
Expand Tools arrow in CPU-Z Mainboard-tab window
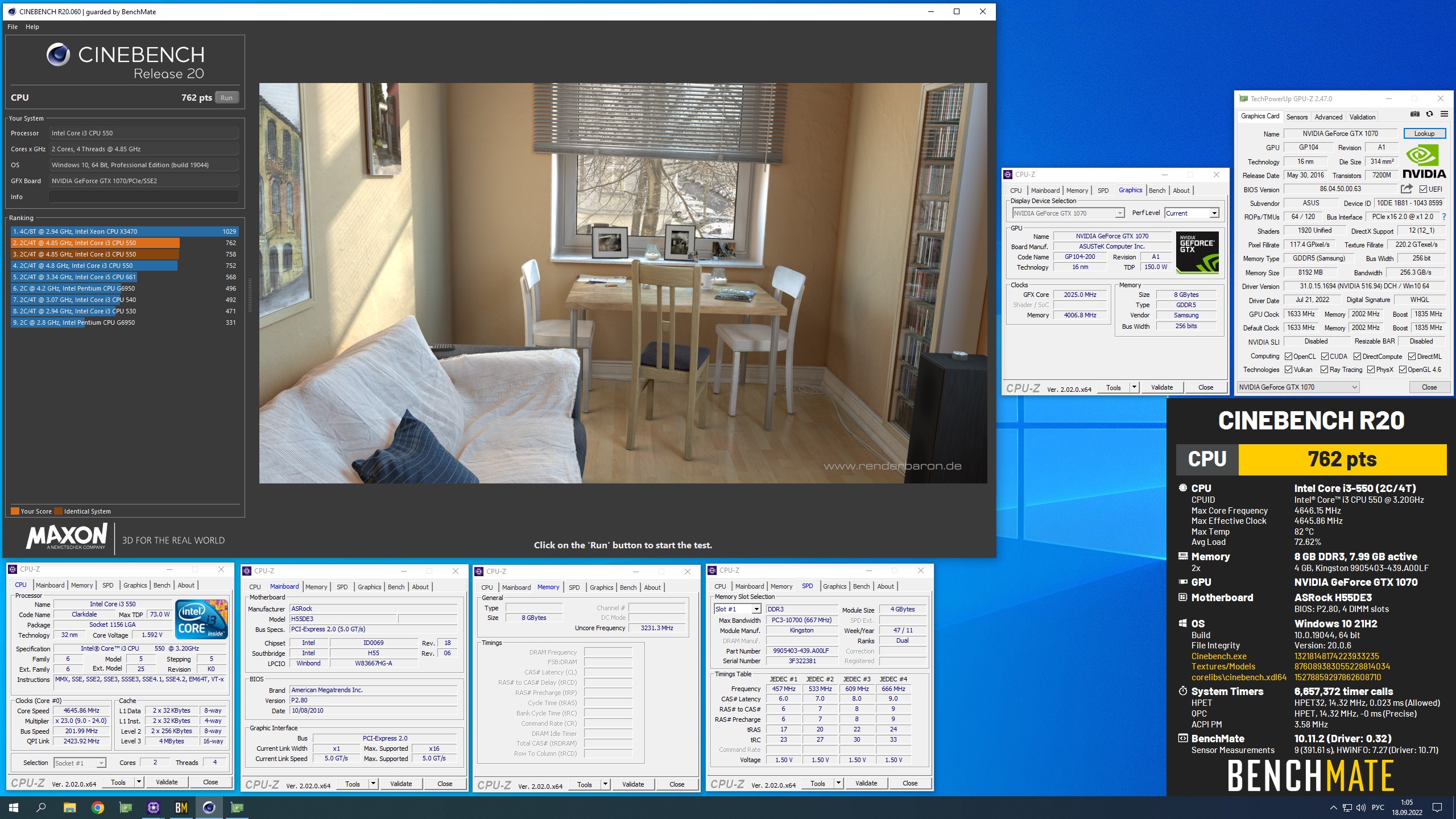coord(373,784)
